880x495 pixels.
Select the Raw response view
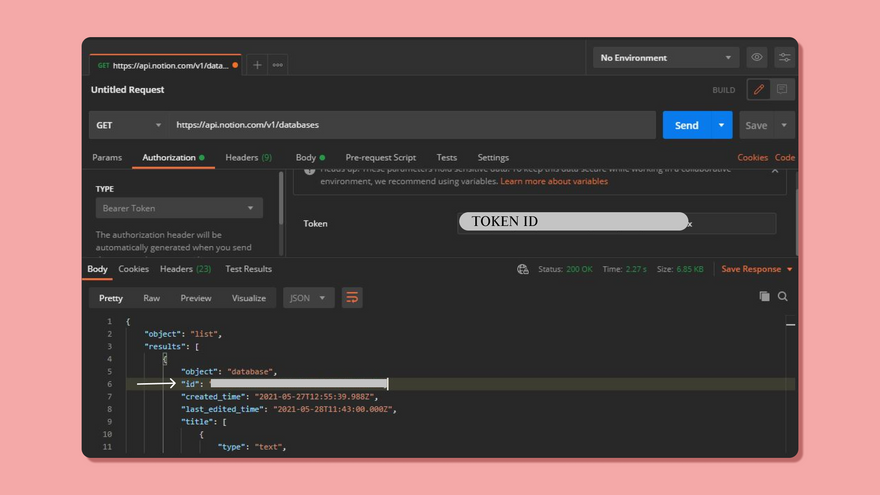coord(151,298)
